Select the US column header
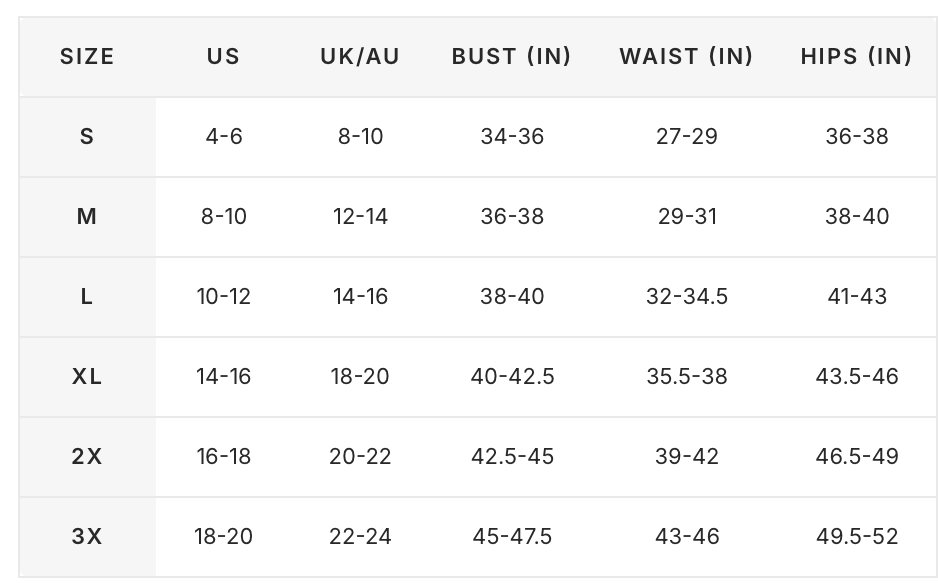This screenshot has height=588, width=938. pyautogui.click(x=223, y=57)
